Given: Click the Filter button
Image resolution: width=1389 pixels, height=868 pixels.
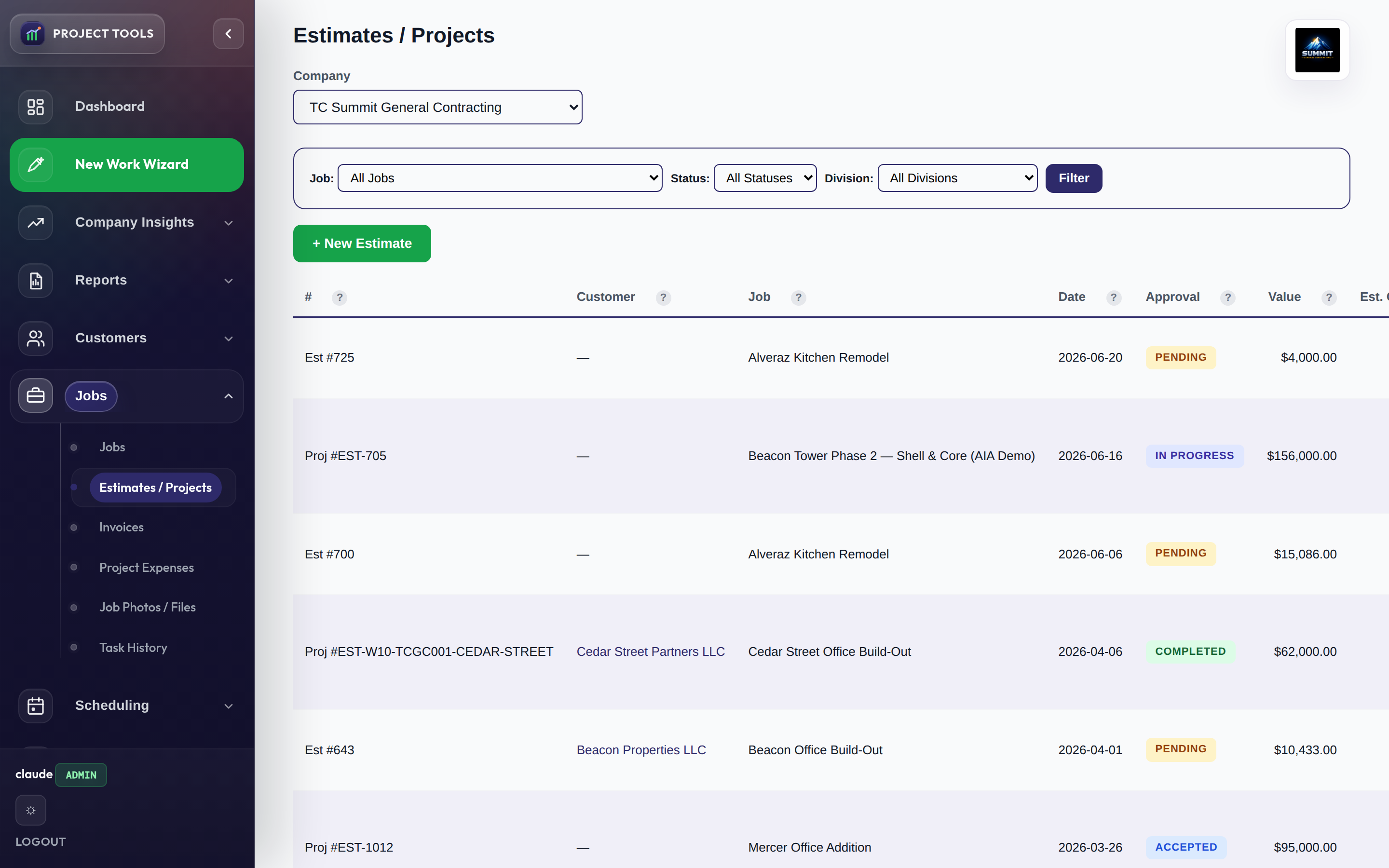Looking at the screenshot, I should (x=1073, y=178).
